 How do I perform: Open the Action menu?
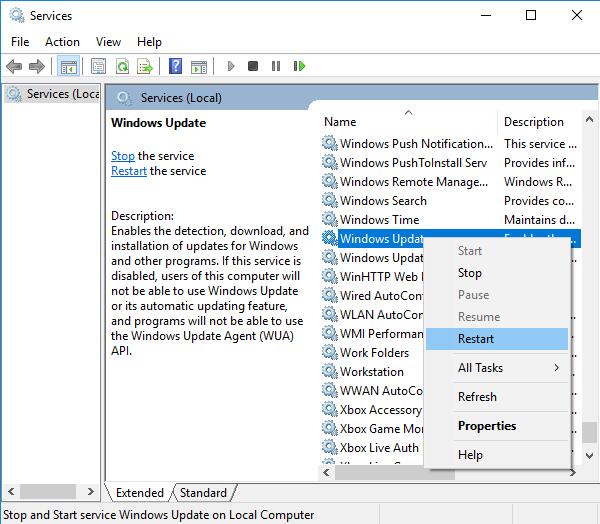click(62, 42)
